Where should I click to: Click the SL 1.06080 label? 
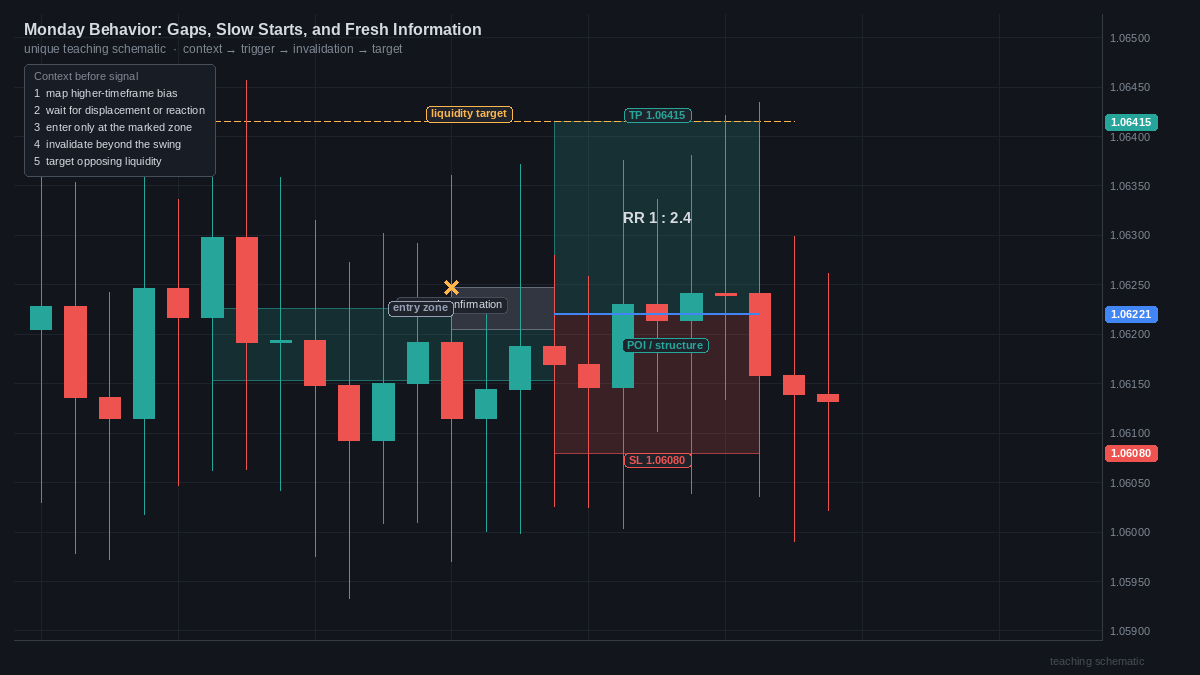coord(657,460)
